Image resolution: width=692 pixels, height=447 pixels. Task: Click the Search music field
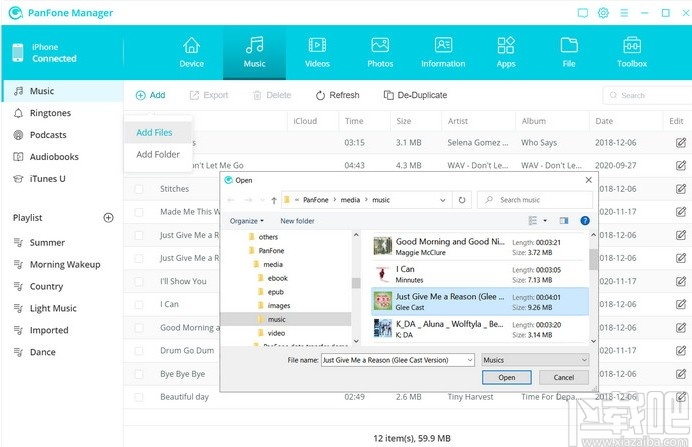[x=535, y=200]
